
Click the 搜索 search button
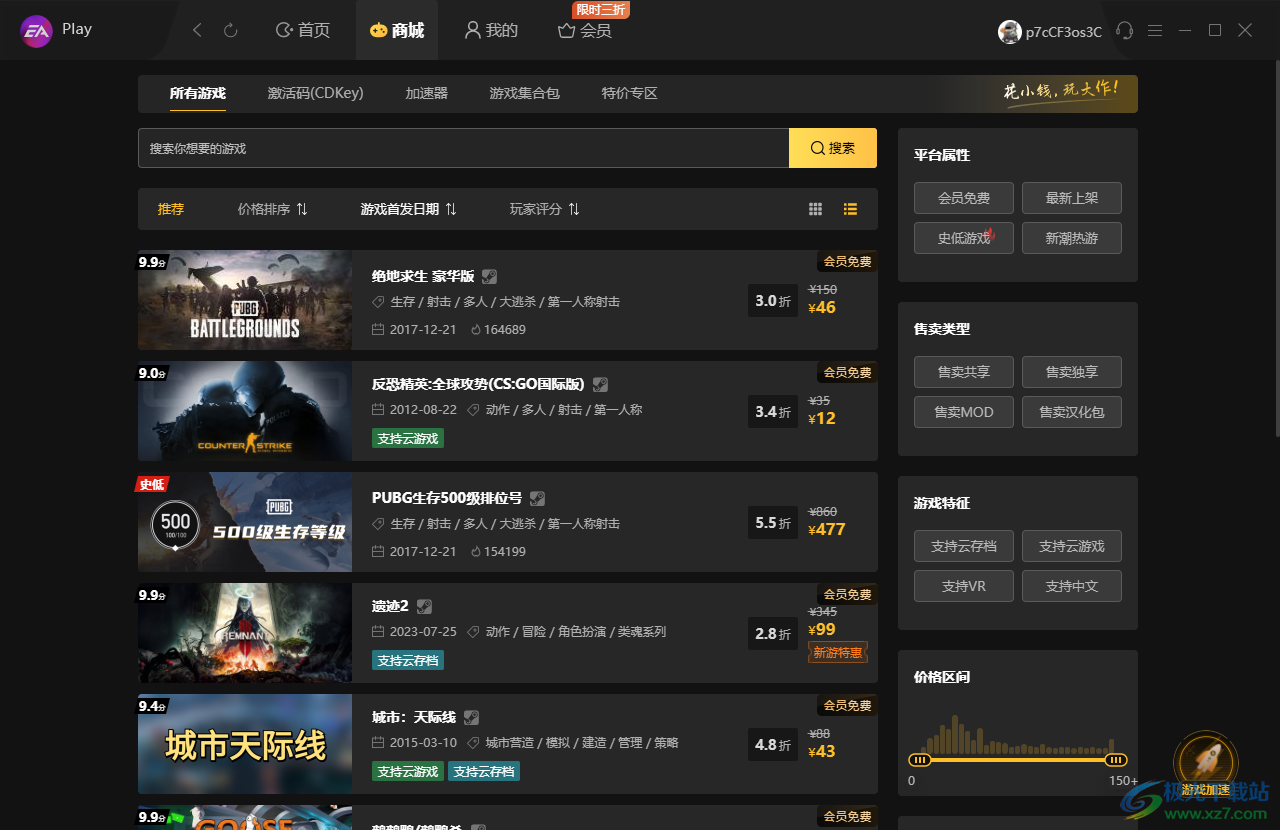833,148
